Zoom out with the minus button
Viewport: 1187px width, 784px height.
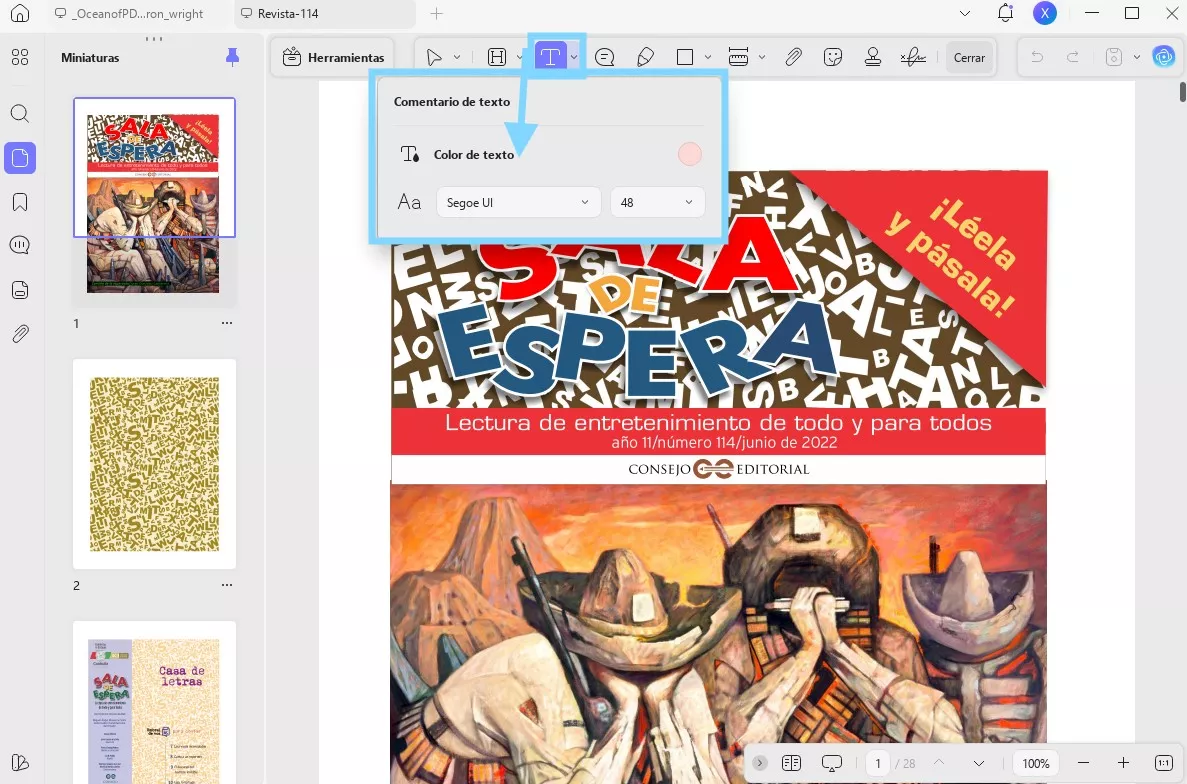[1083, 763]
